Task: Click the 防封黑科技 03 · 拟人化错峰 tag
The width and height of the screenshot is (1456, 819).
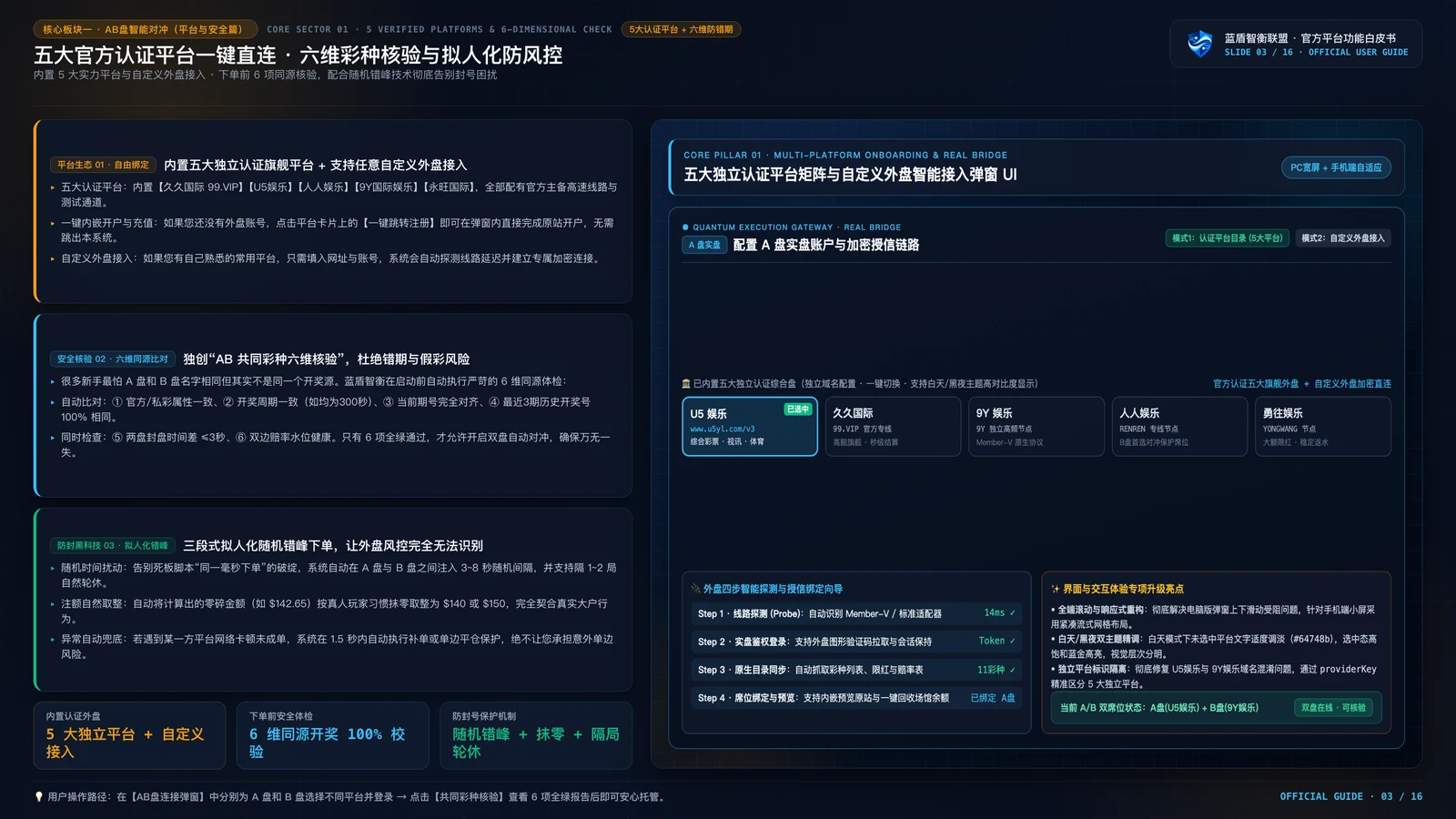Action: pos(113,545)
